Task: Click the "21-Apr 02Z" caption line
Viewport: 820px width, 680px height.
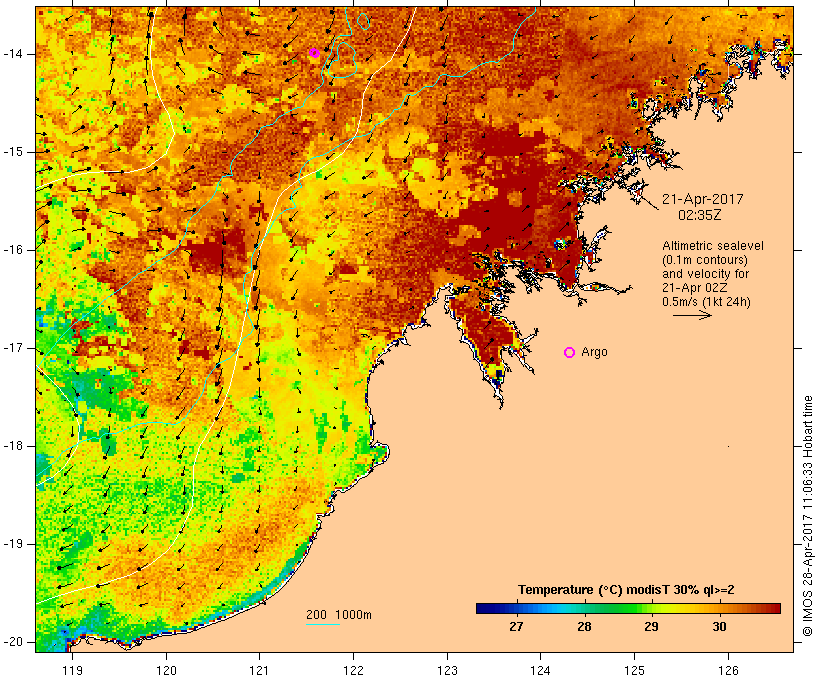Action: (694, 288)
